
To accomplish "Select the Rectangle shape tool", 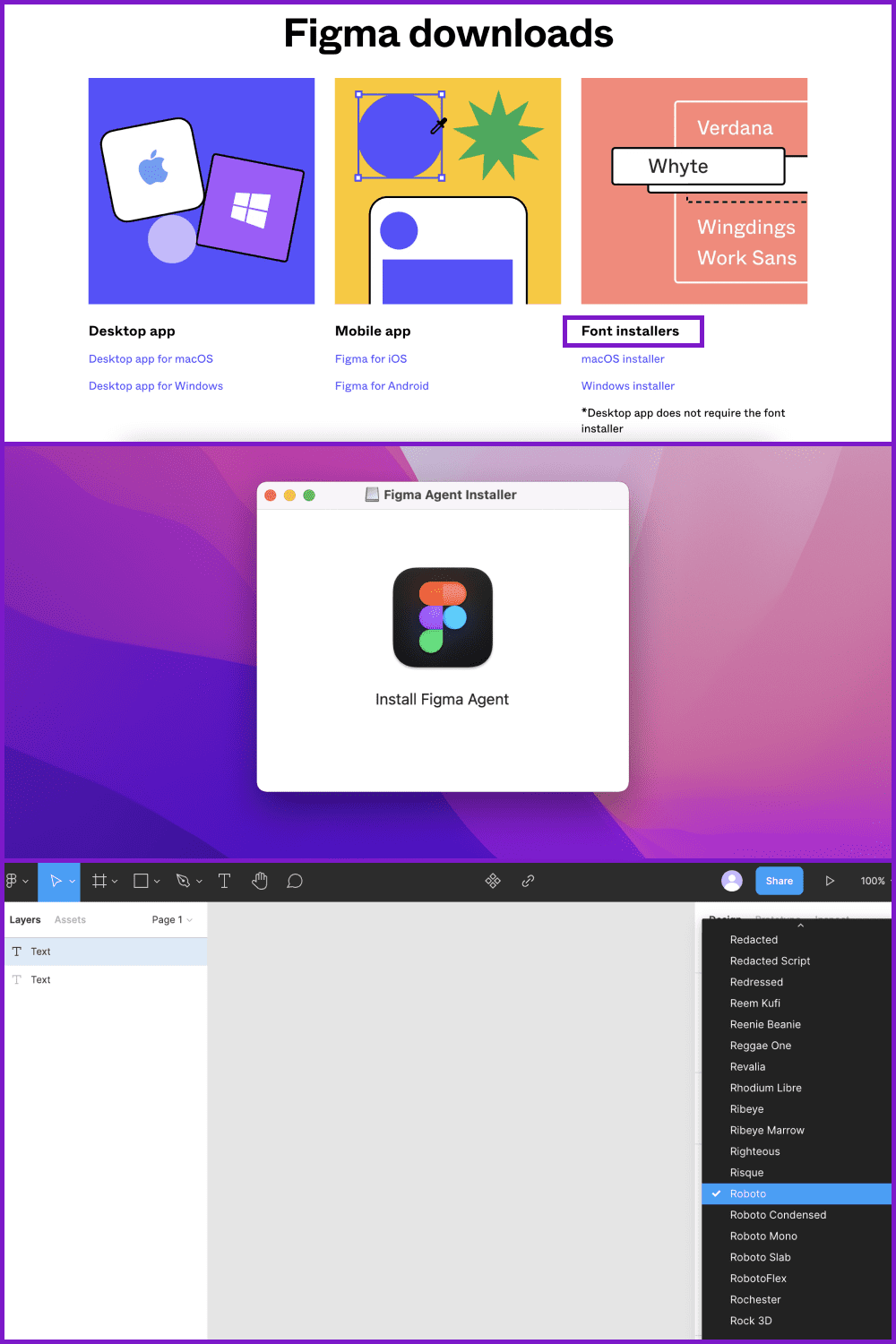I will pyautogui.click(x=141, y=881).
